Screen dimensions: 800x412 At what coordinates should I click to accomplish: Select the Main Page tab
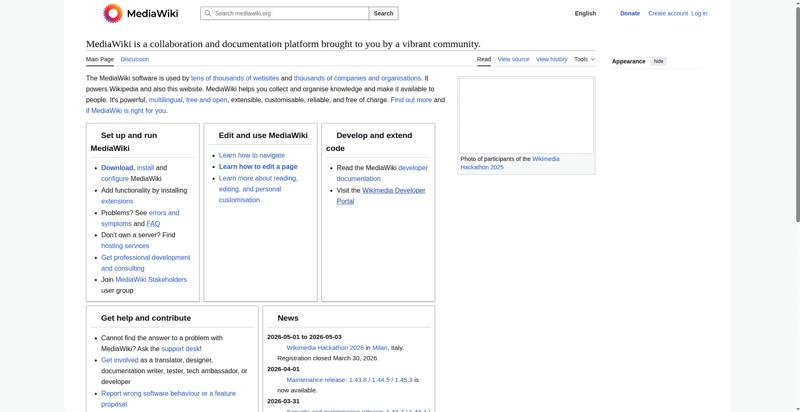pos(100,59)
